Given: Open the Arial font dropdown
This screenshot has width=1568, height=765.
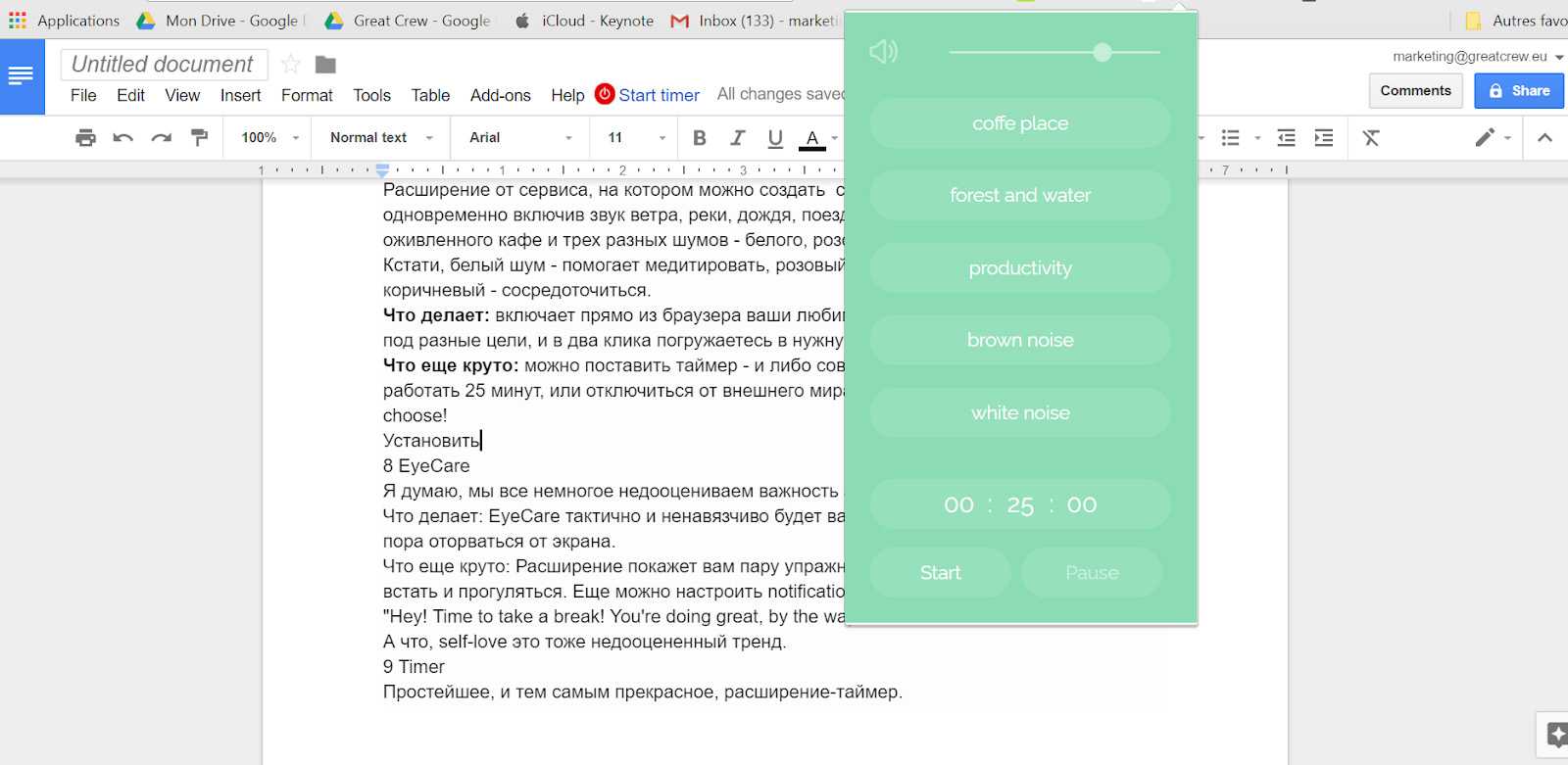Looking at the screenshot, I should pyautogui.click(x=520, y=138).
